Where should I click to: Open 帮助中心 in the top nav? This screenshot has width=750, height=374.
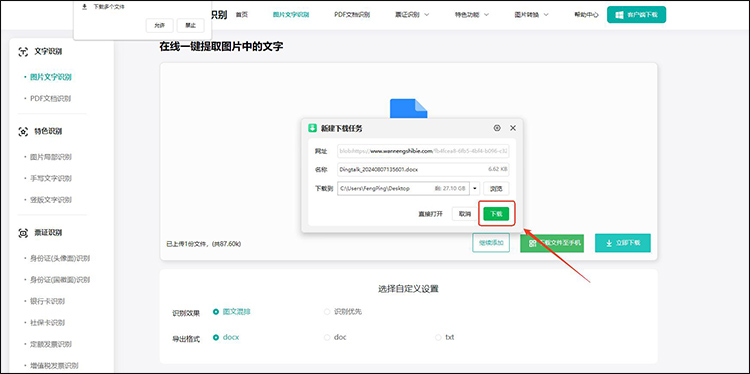pyautogui.click(x=586, y=14)
